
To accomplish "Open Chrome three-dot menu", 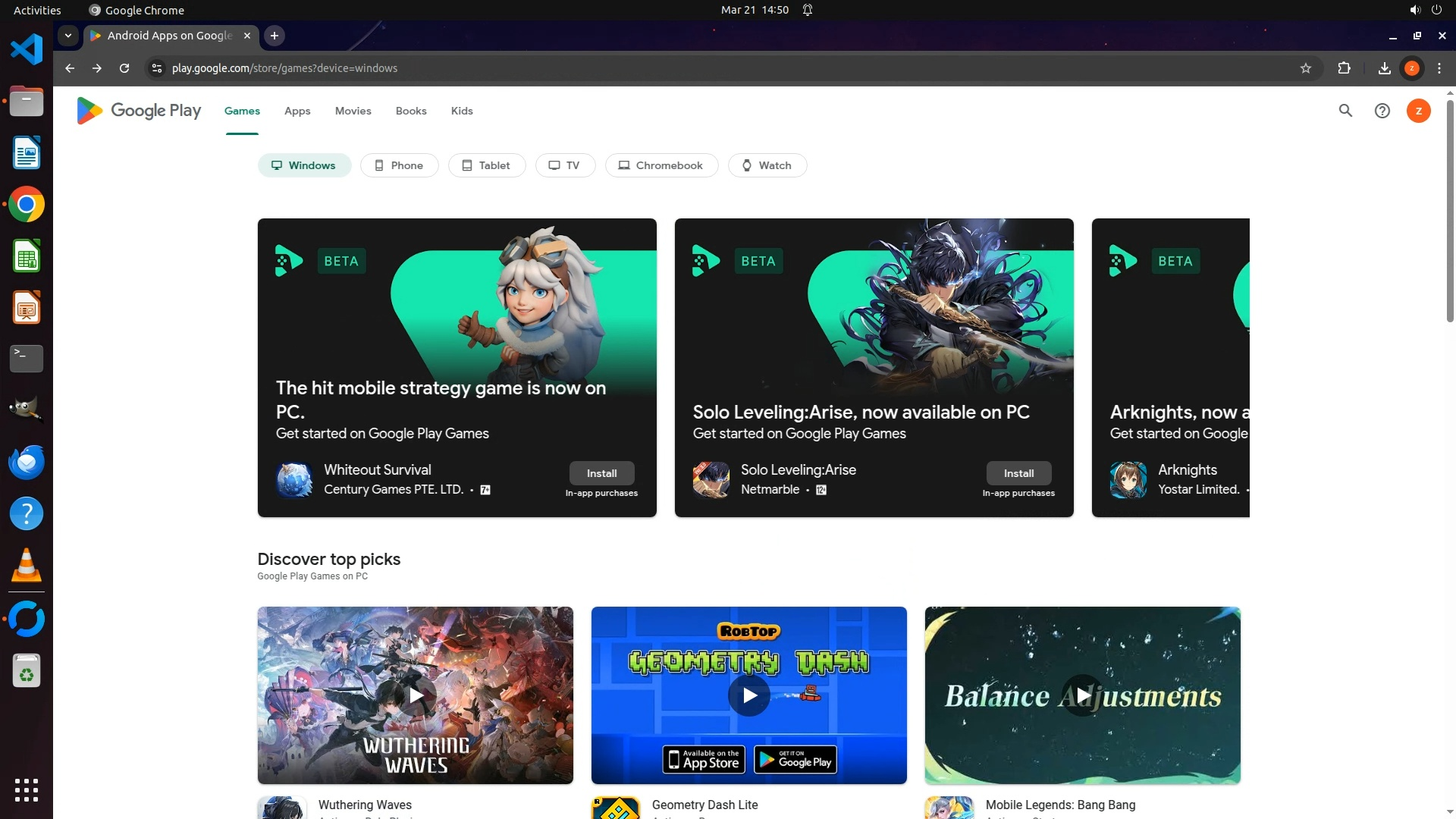I will 1439,68.
